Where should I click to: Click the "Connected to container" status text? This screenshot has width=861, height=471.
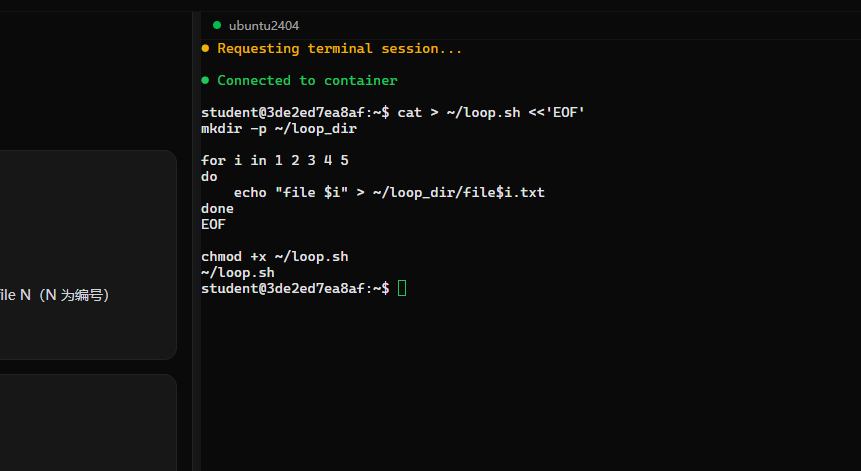(x=307, y=80)
